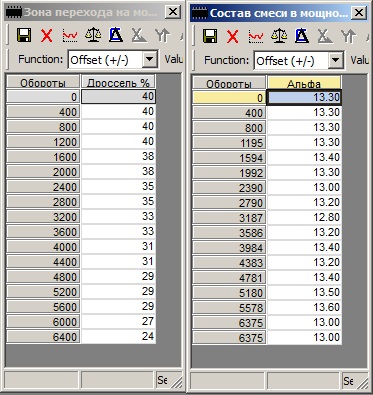The image size is (373, 395).
Task: Select highlighted Альфа cell 13.30 at 0 RPM
Action: coord(304,98)
